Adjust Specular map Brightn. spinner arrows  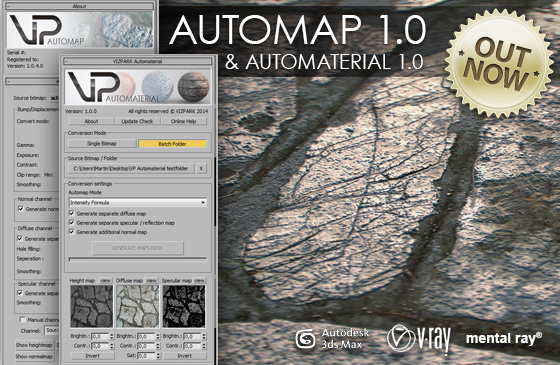tap(204, 336)
